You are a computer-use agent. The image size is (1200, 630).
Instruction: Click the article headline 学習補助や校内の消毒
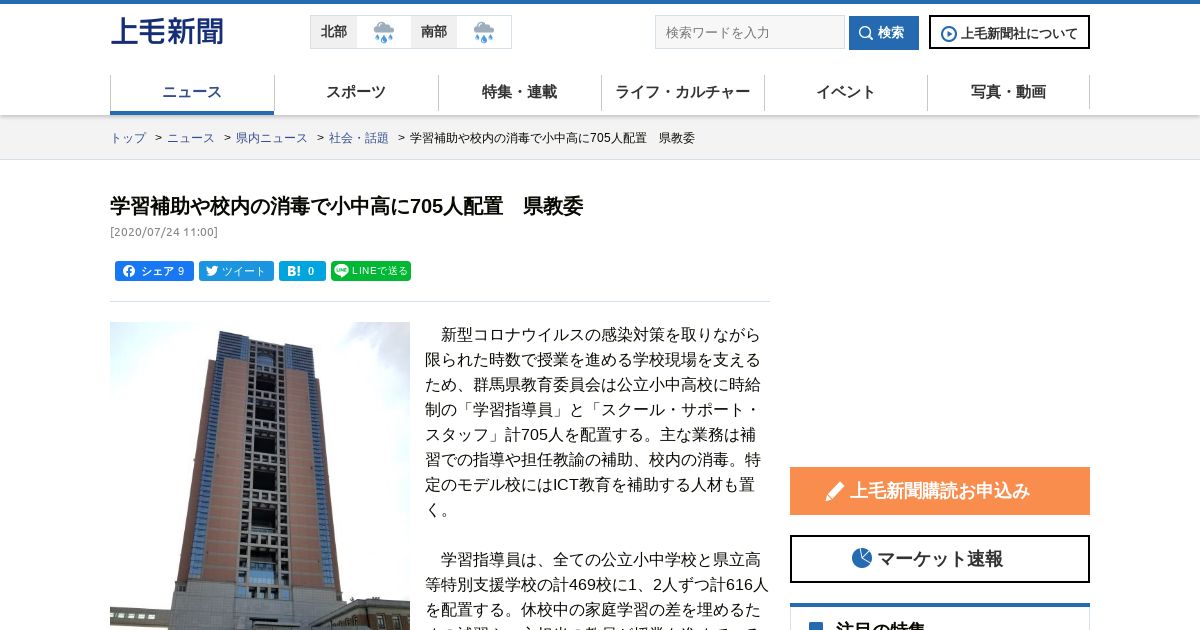pos(346,206)
